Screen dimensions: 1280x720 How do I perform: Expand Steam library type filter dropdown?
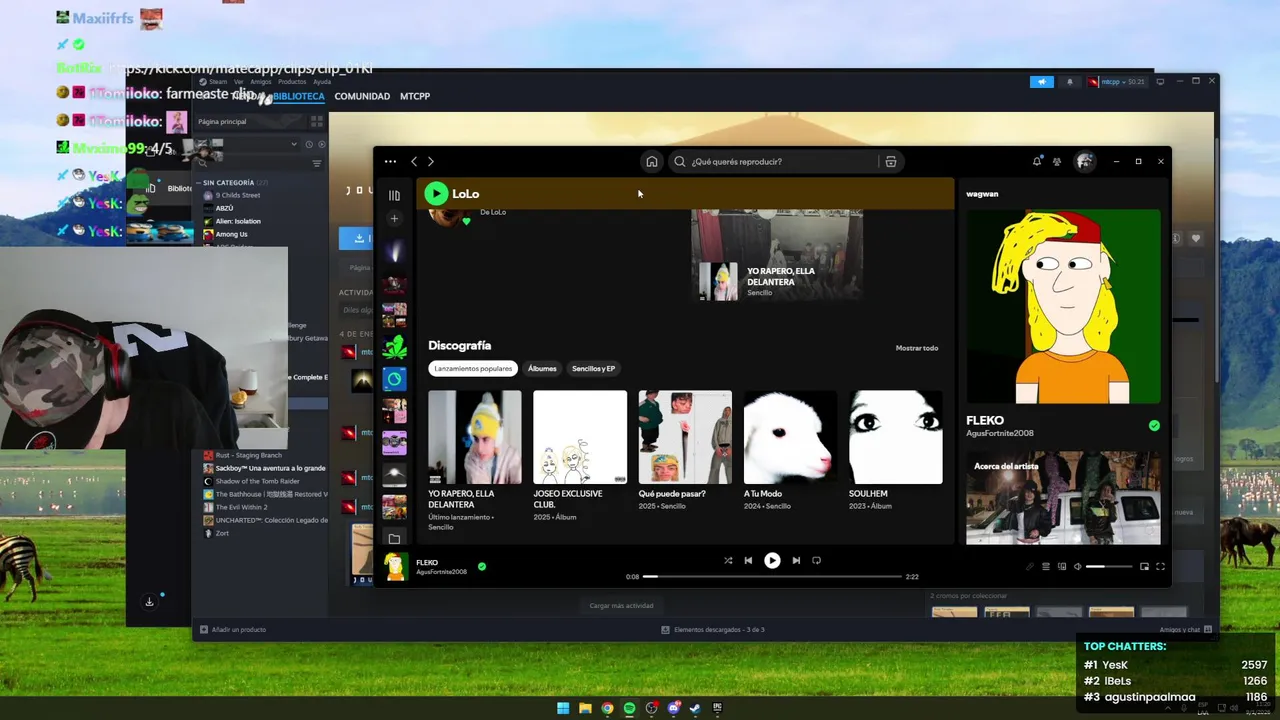tap(294, 145)
